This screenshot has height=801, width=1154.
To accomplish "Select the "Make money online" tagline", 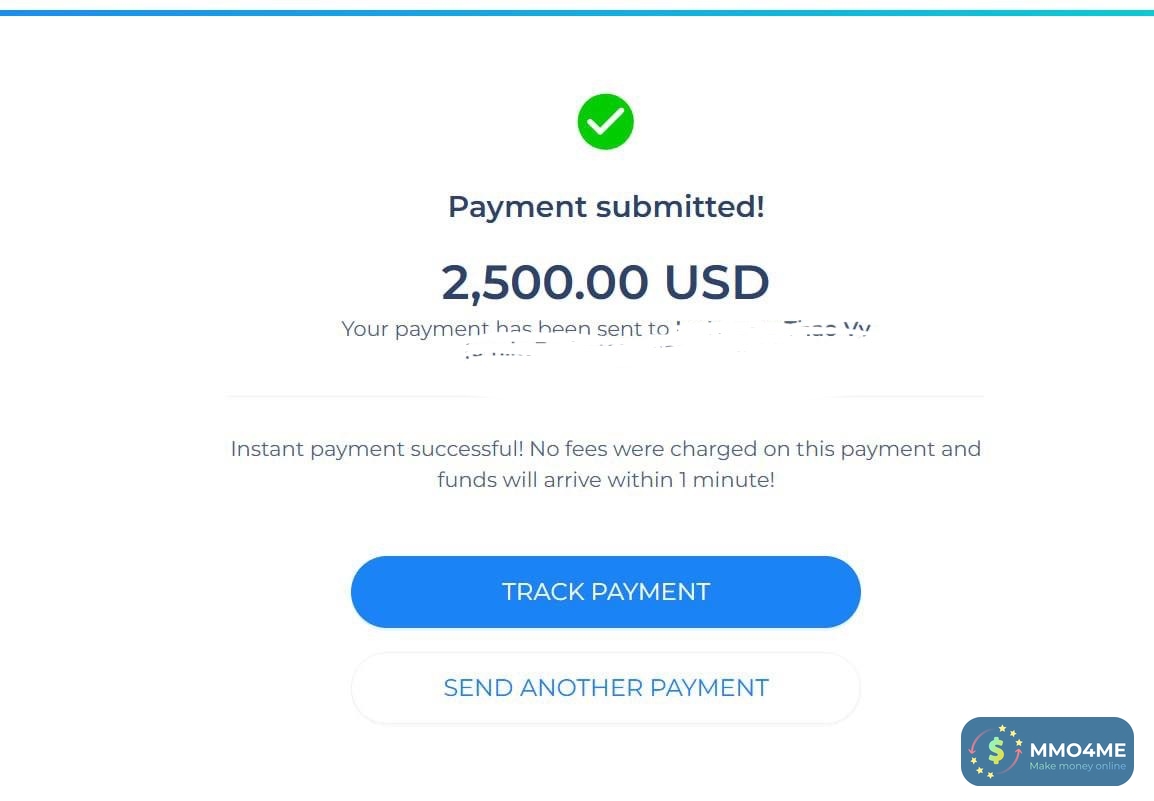I will pyautogui.click(x=1077, y=767).
